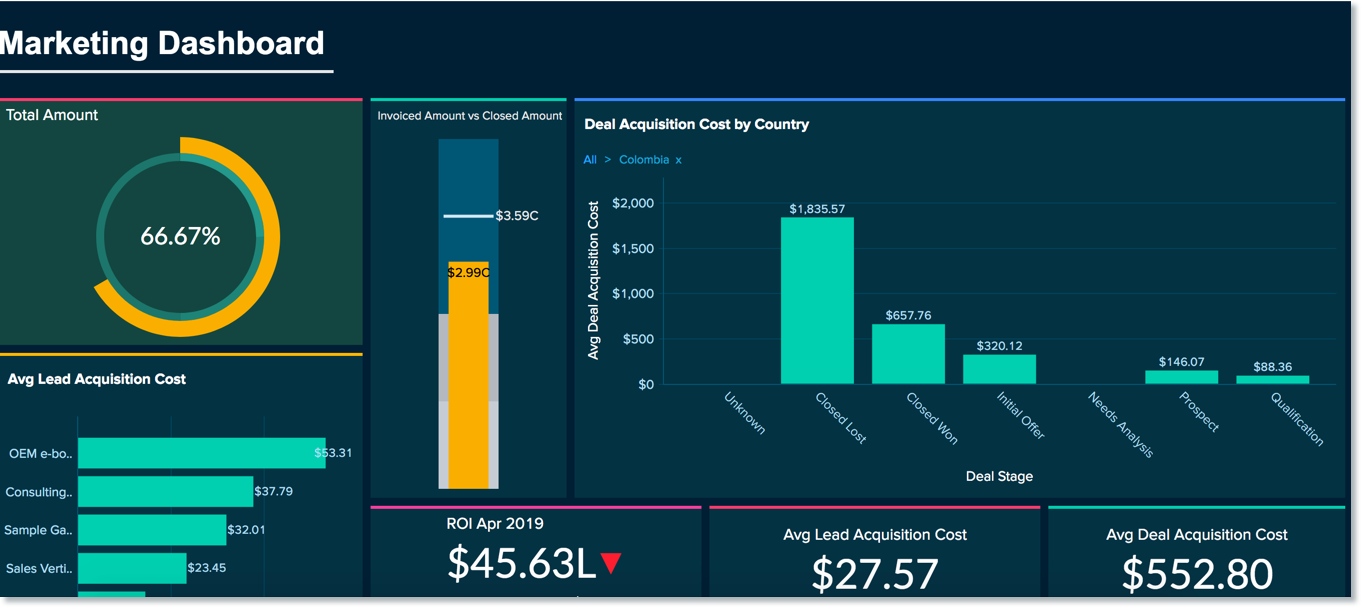Screen dimensions: 1361x607
Task: Select the Prospect bar
Action: (1182, 377)
